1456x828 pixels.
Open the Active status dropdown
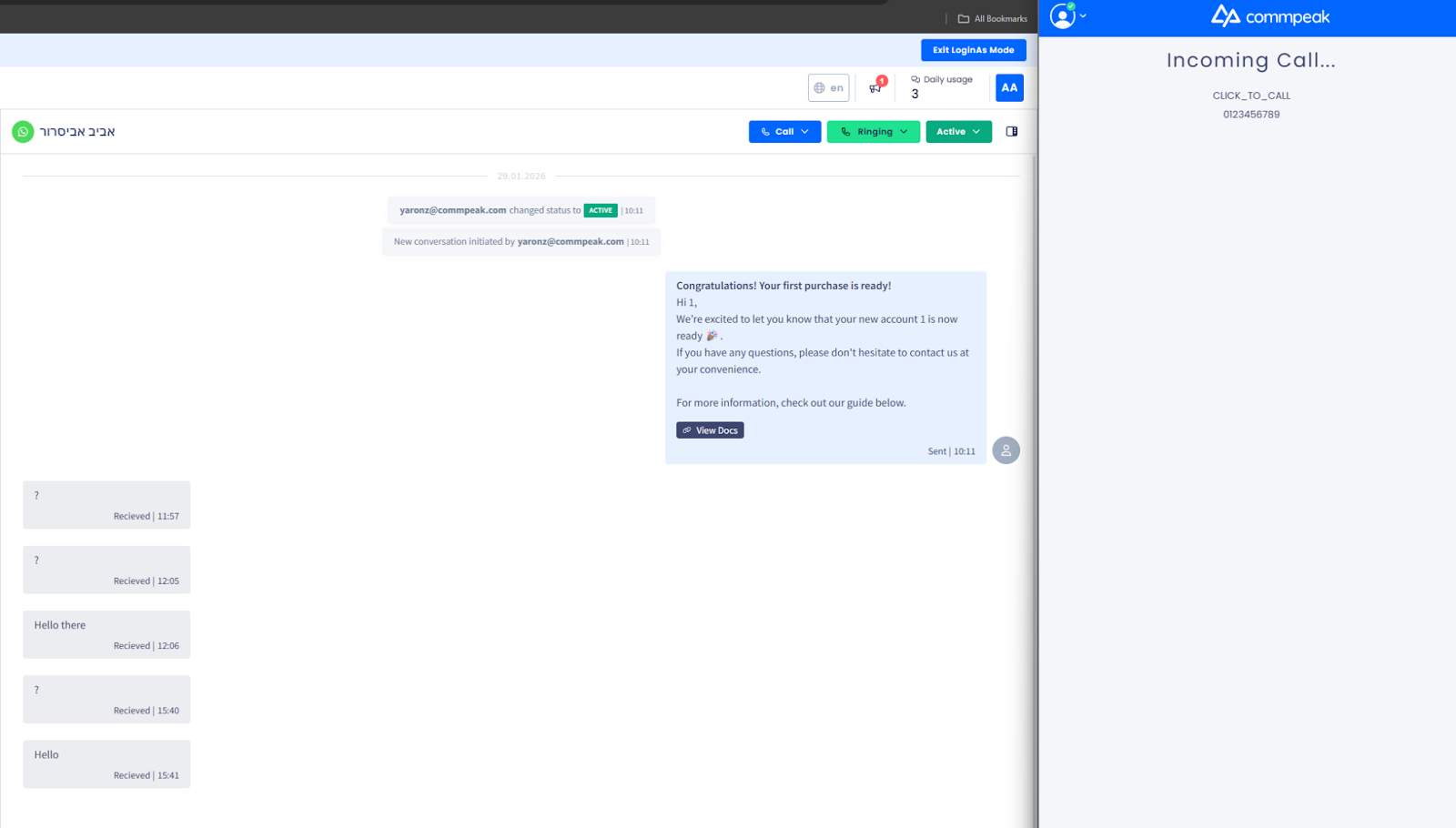959,132
